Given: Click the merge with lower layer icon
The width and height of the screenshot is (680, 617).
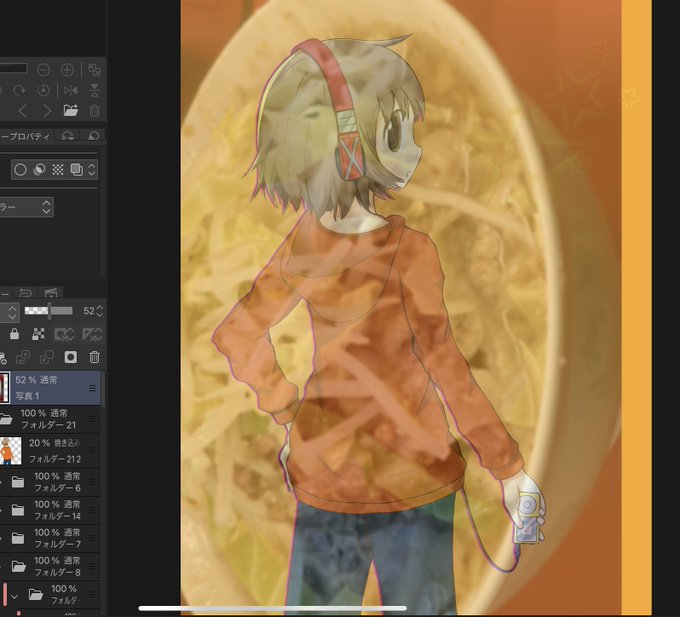Looking at the screenshot, I should (x=46, y=357).
